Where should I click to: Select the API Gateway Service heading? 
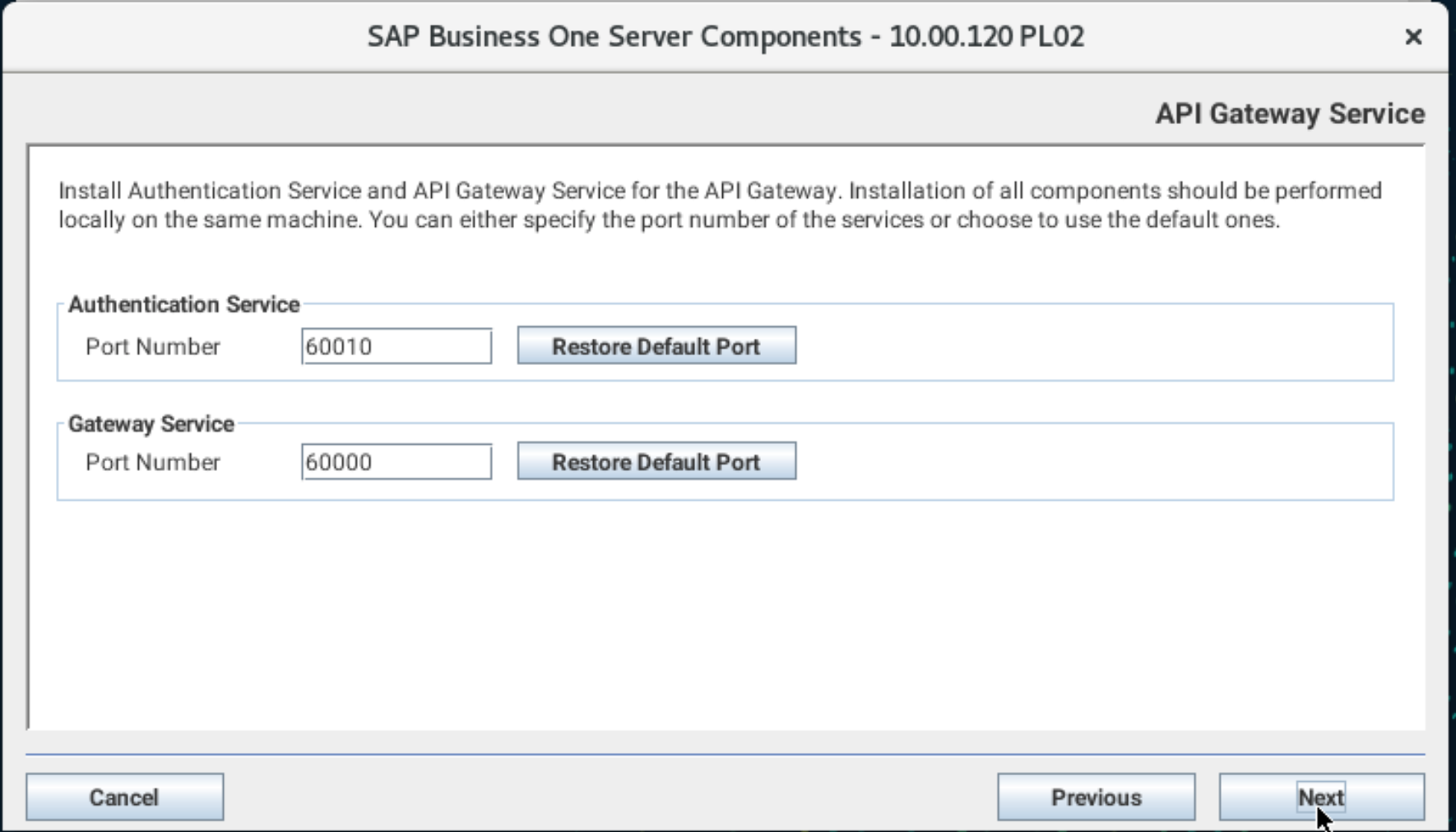tap(1290, 113)
